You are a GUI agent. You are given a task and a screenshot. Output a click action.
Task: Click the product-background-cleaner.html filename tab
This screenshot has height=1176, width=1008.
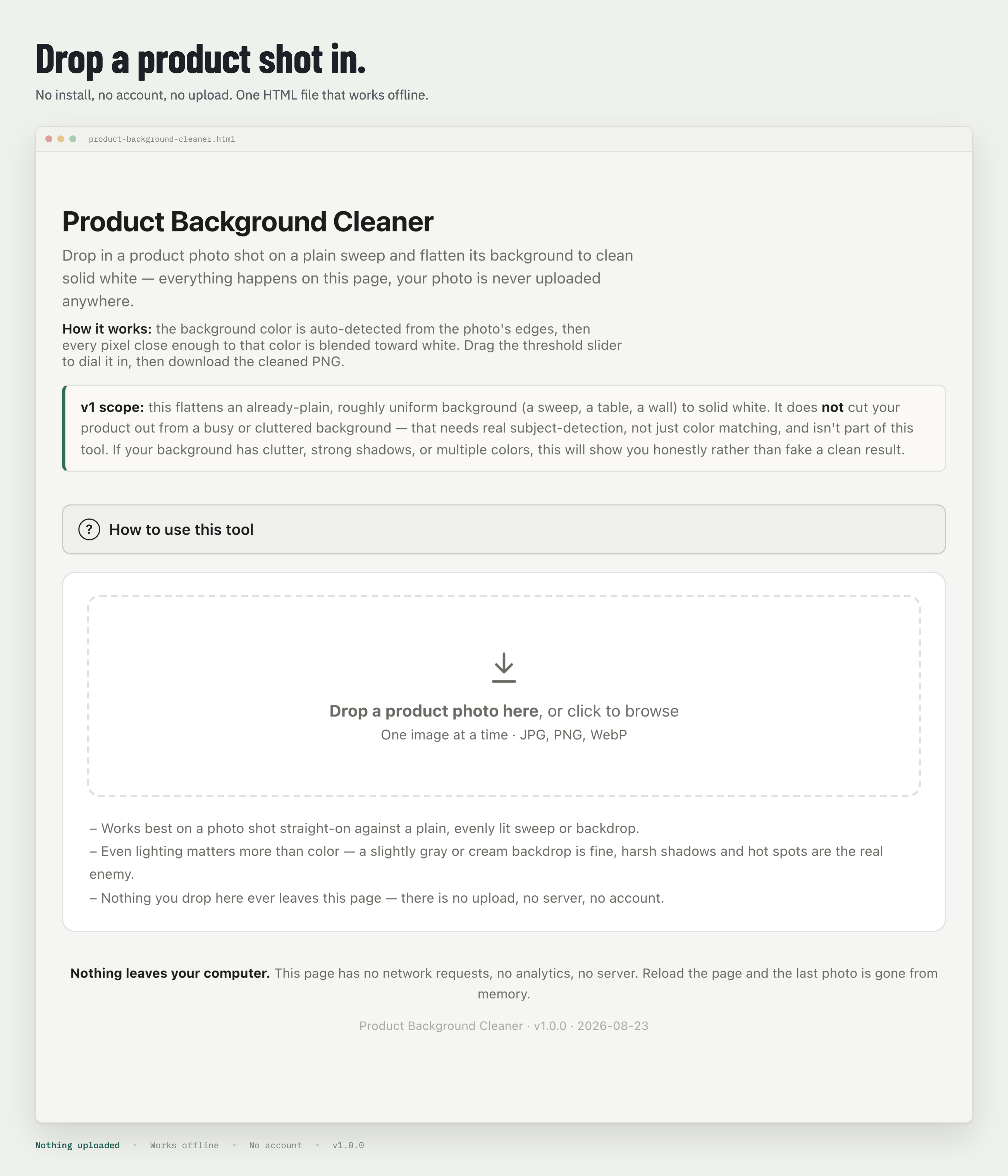pos(162,139)
